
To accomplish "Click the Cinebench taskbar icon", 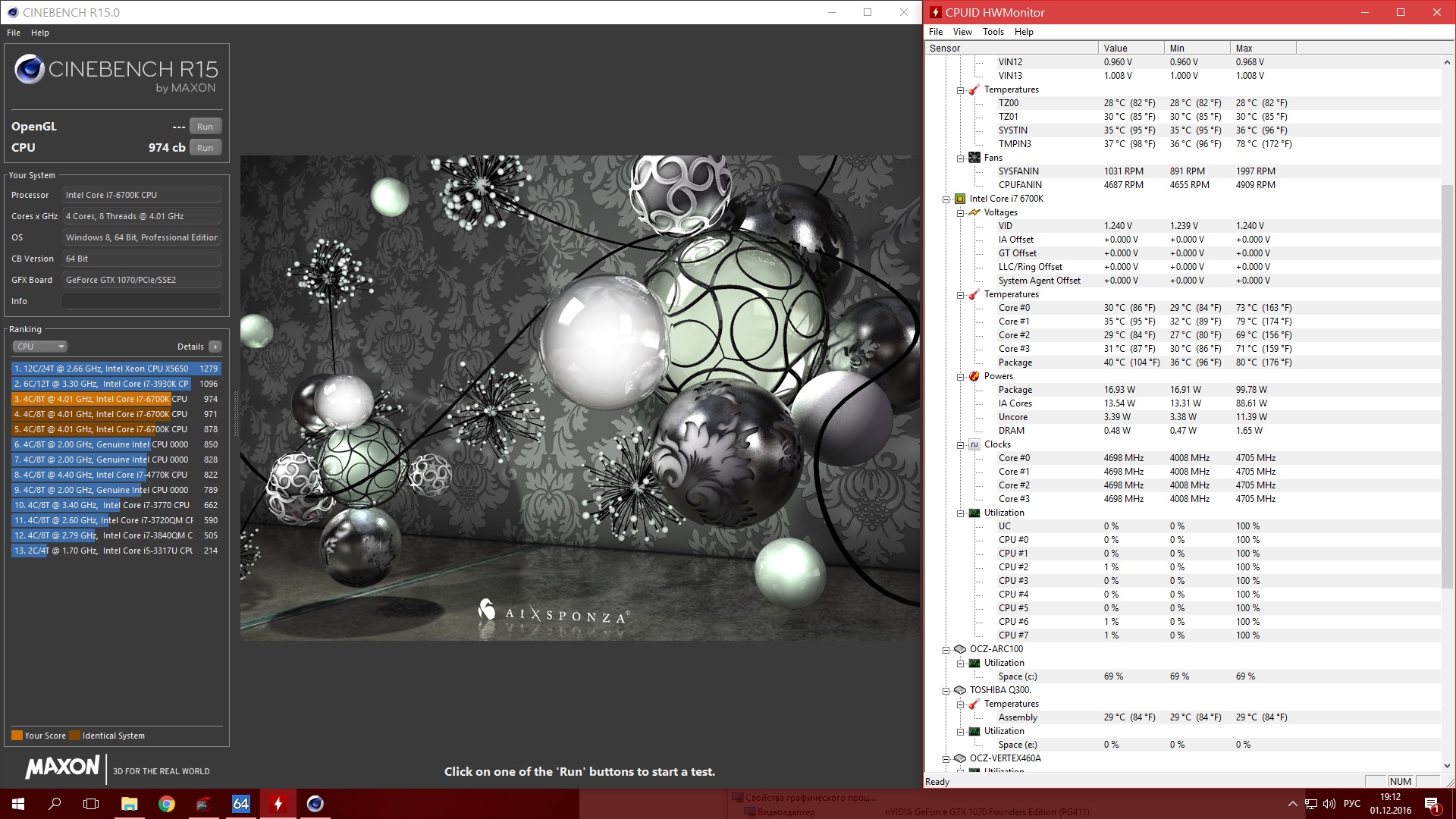I will pyautogui.click(x=315, y=804).
